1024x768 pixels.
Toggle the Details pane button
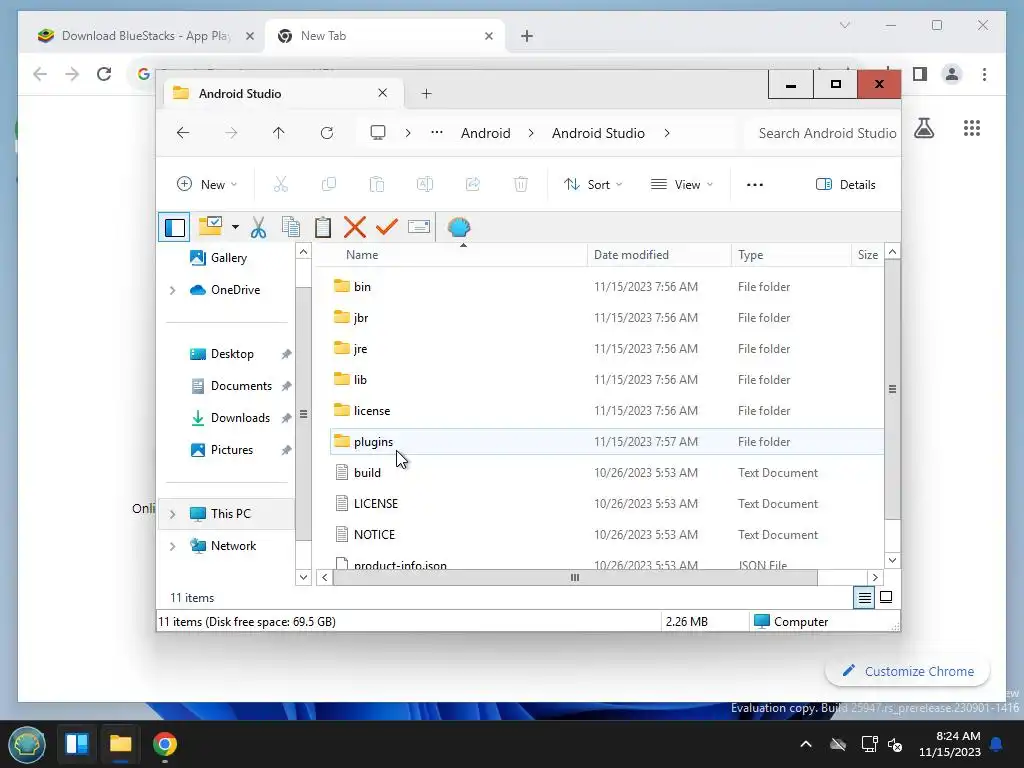pos(846,185)
